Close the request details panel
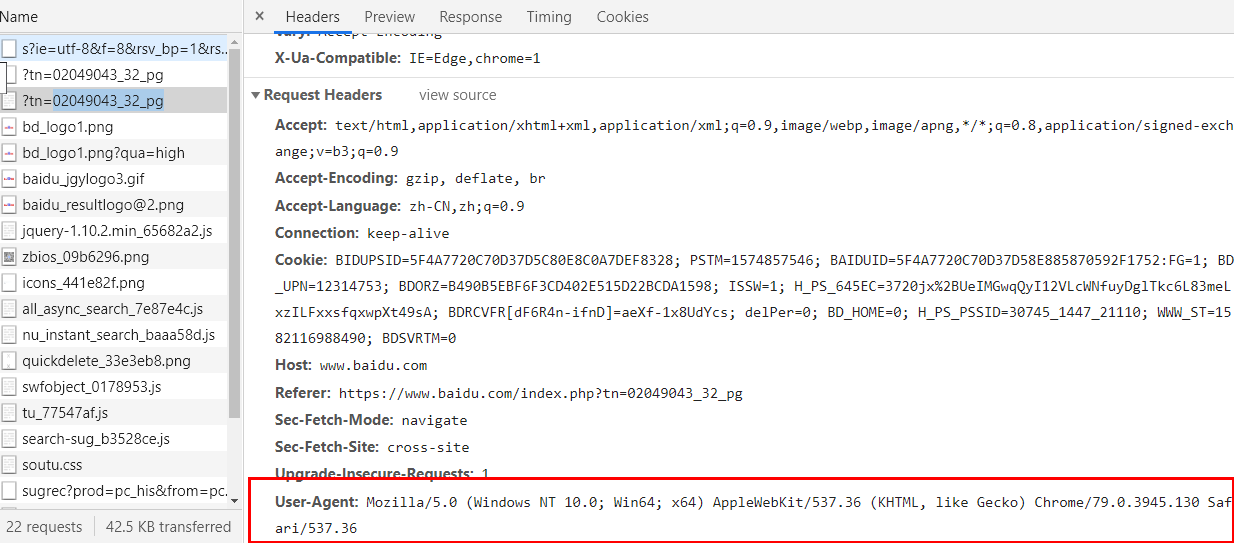 point(259,16)
